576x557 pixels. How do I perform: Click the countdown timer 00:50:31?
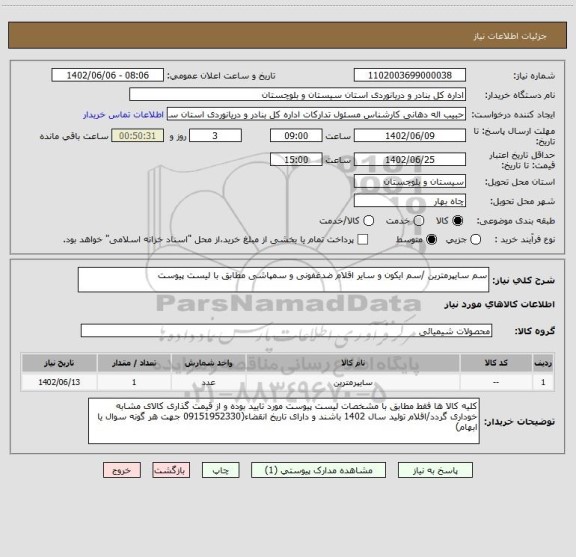137,136
